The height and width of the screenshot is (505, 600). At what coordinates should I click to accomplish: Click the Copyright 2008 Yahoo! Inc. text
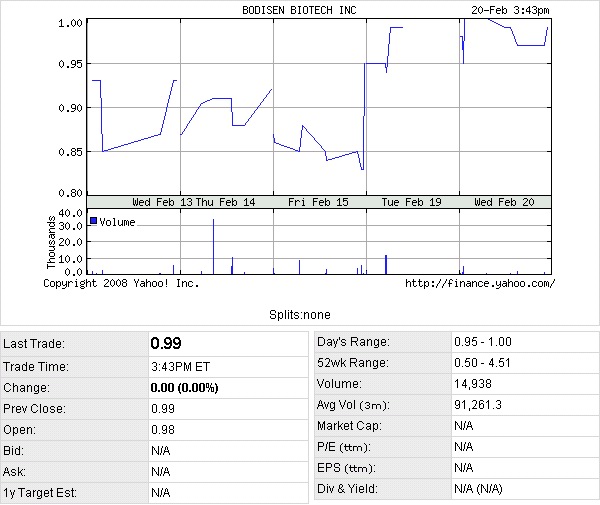(x=121, y=283)
